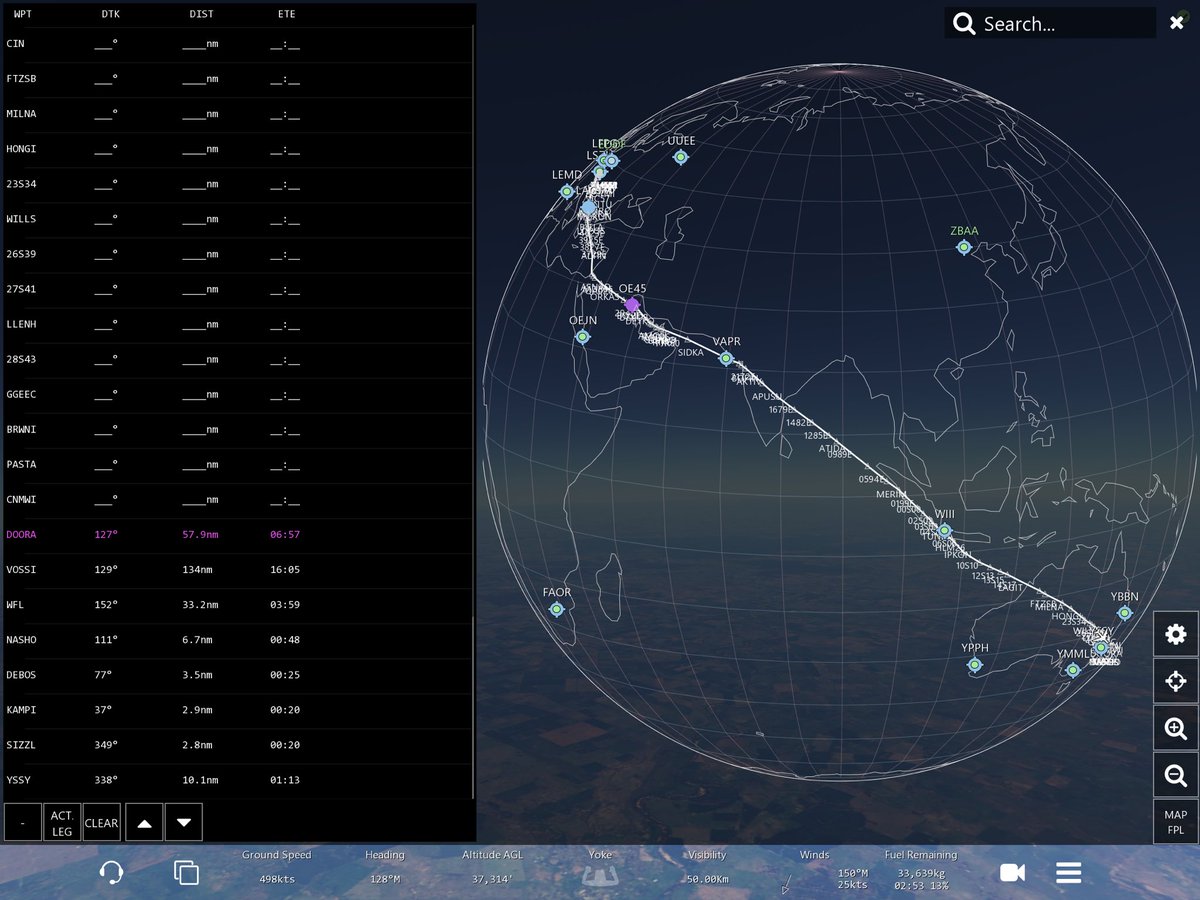
Task: Click the ACT. LEG button
Action: tap(62, 822)
